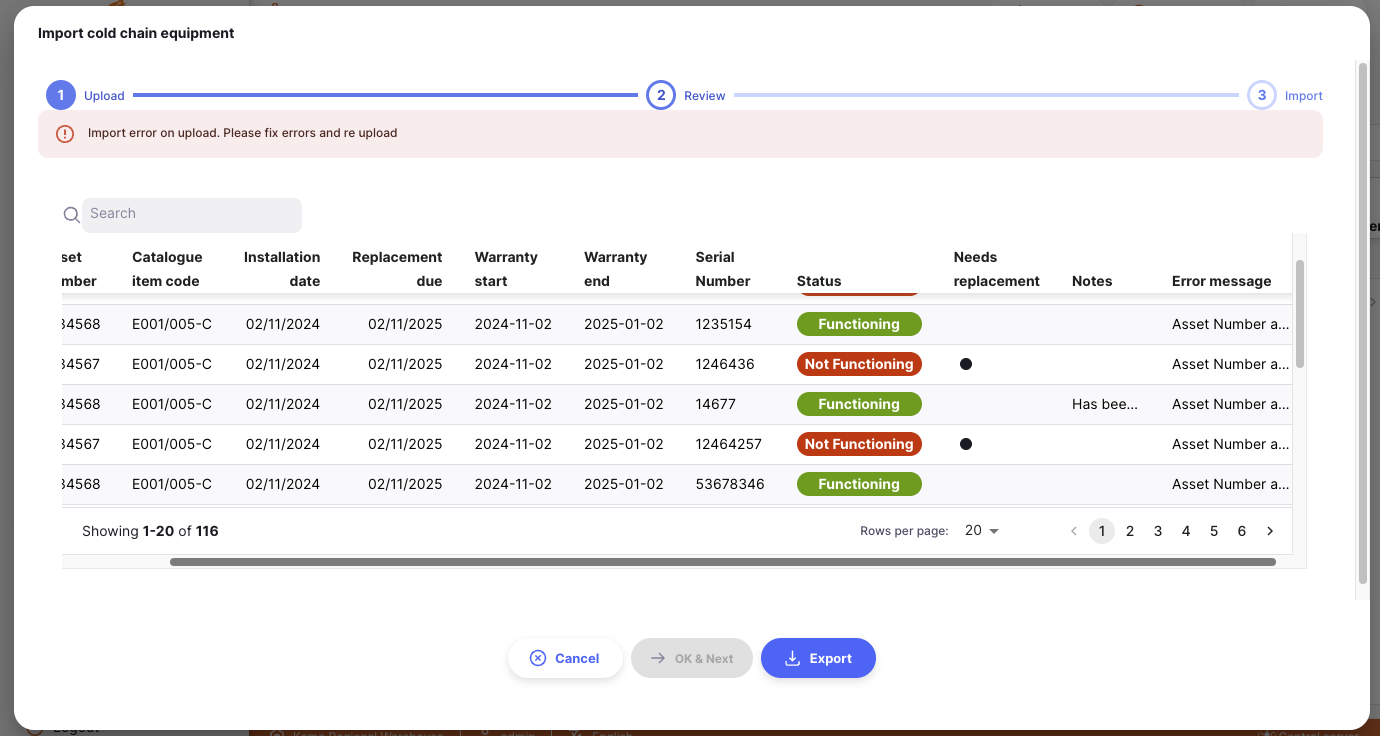This screenshot has height=736, width=1380.
Task: Click the Warranty end column header
Action: click(616, 269)
